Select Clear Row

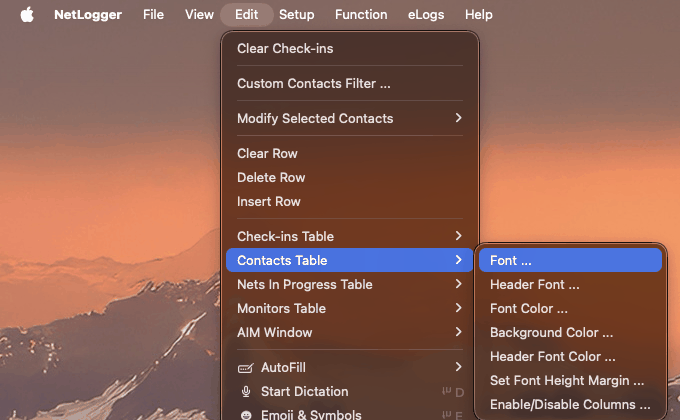click(350, 154)
